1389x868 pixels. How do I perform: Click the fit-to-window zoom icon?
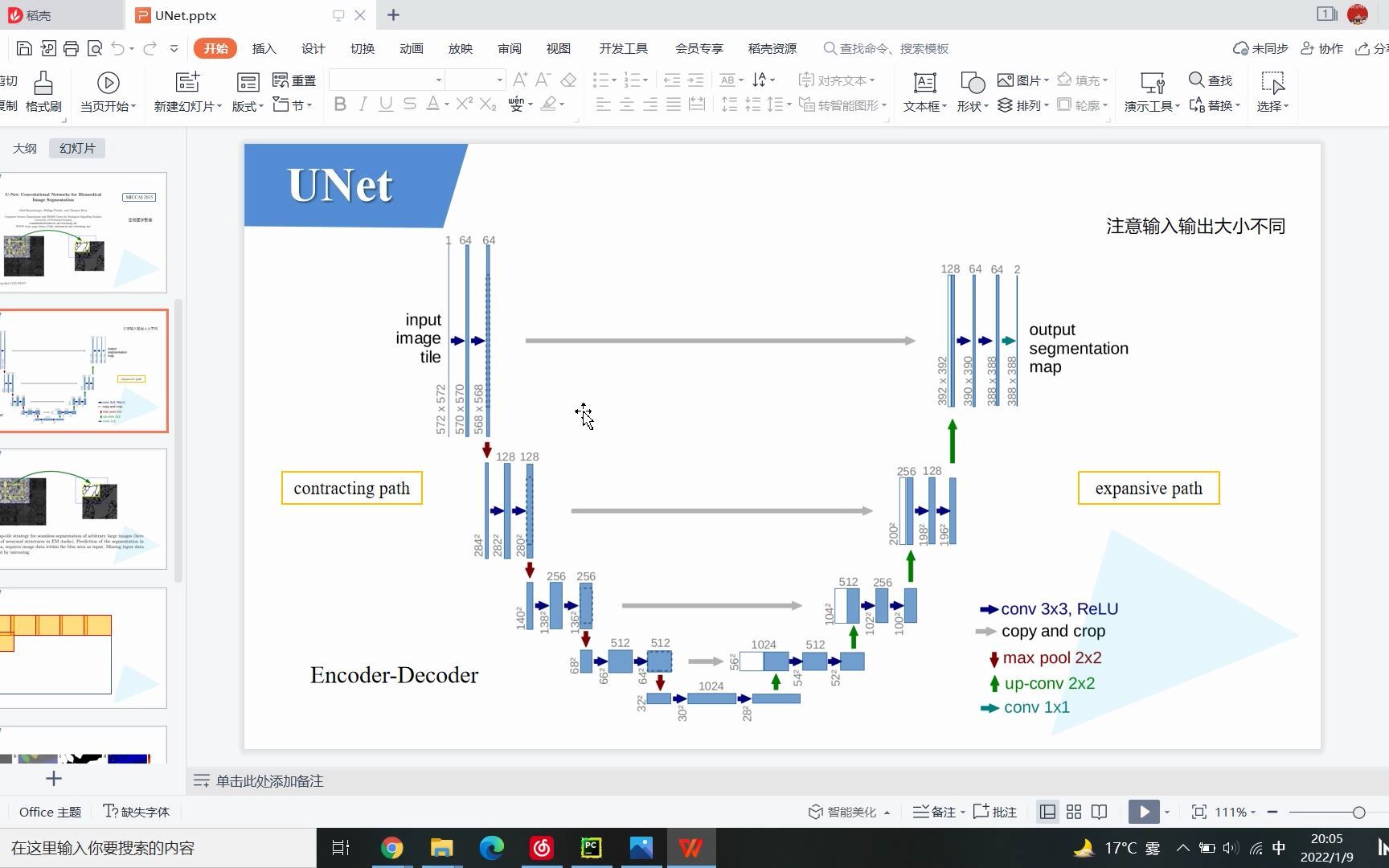tap(1198, 812)
